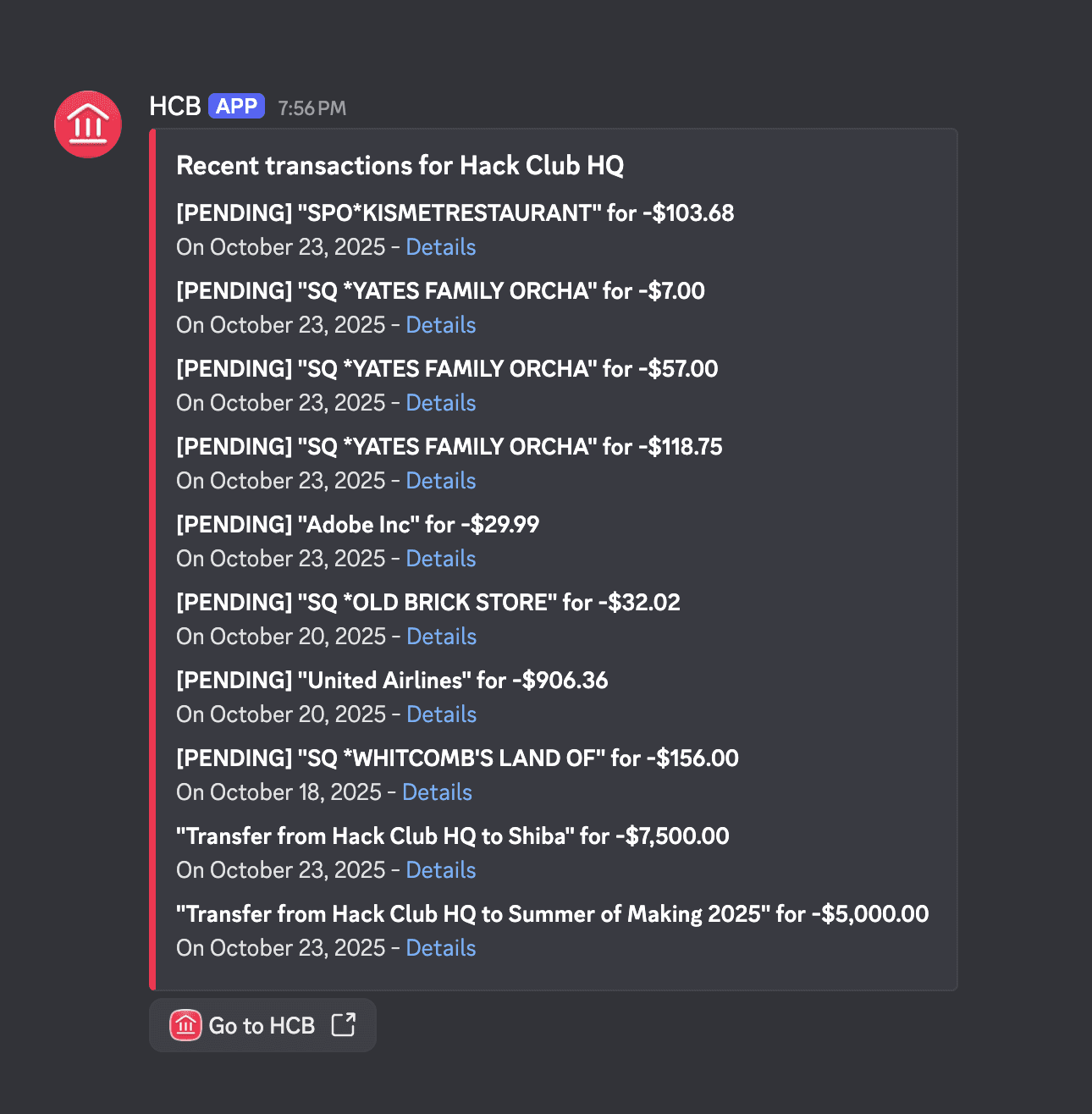This screenshot has width=1092, height=1114.
Task: Open Details for transfer to Shiba
Action: 440,870
